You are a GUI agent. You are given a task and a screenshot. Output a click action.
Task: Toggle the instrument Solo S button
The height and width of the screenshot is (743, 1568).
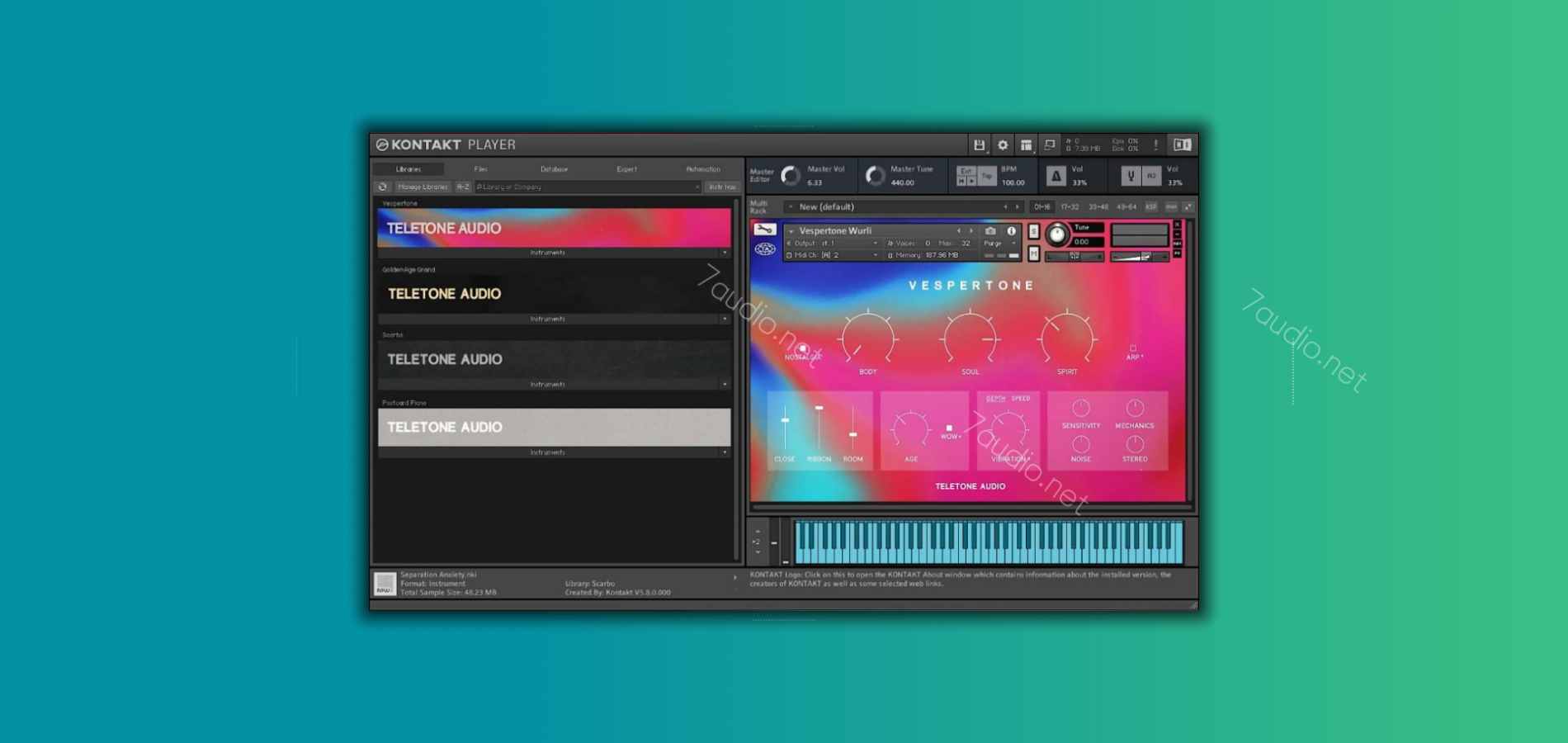click(1033, 232)
